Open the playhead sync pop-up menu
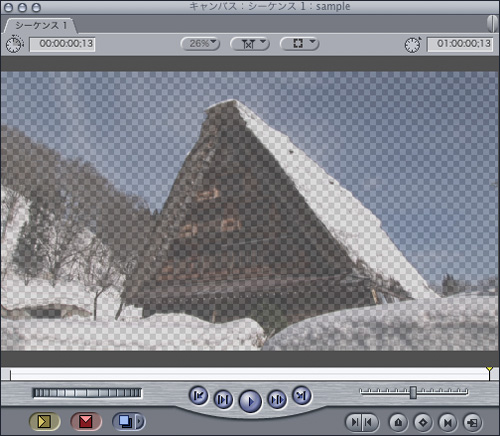Screen dimensions: 500x436 coord(250,44)
